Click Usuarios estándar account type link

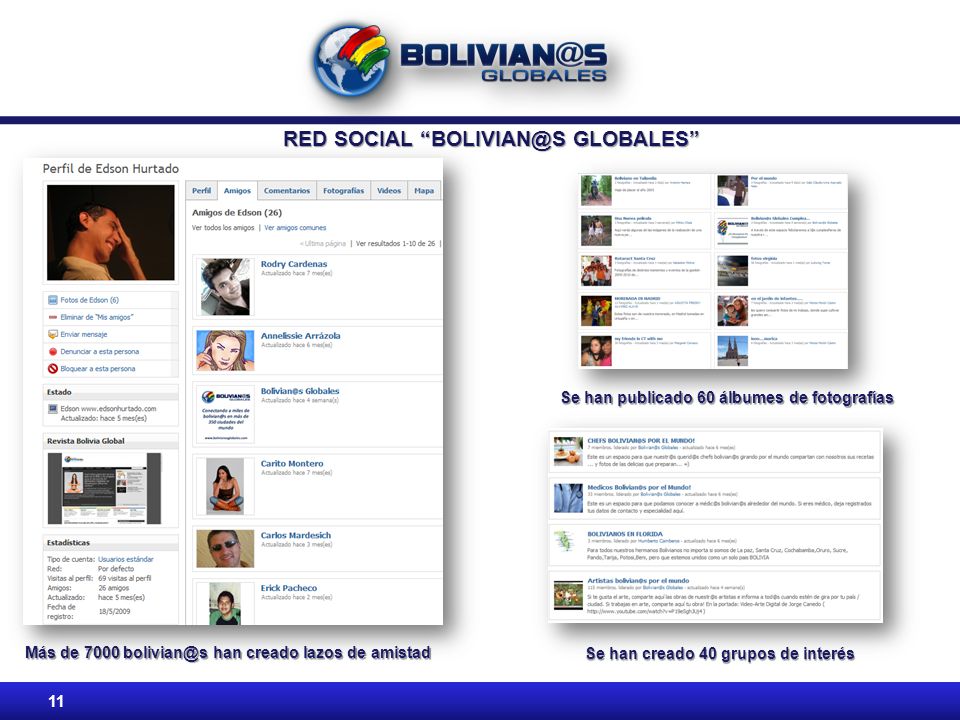pos(126,559)
